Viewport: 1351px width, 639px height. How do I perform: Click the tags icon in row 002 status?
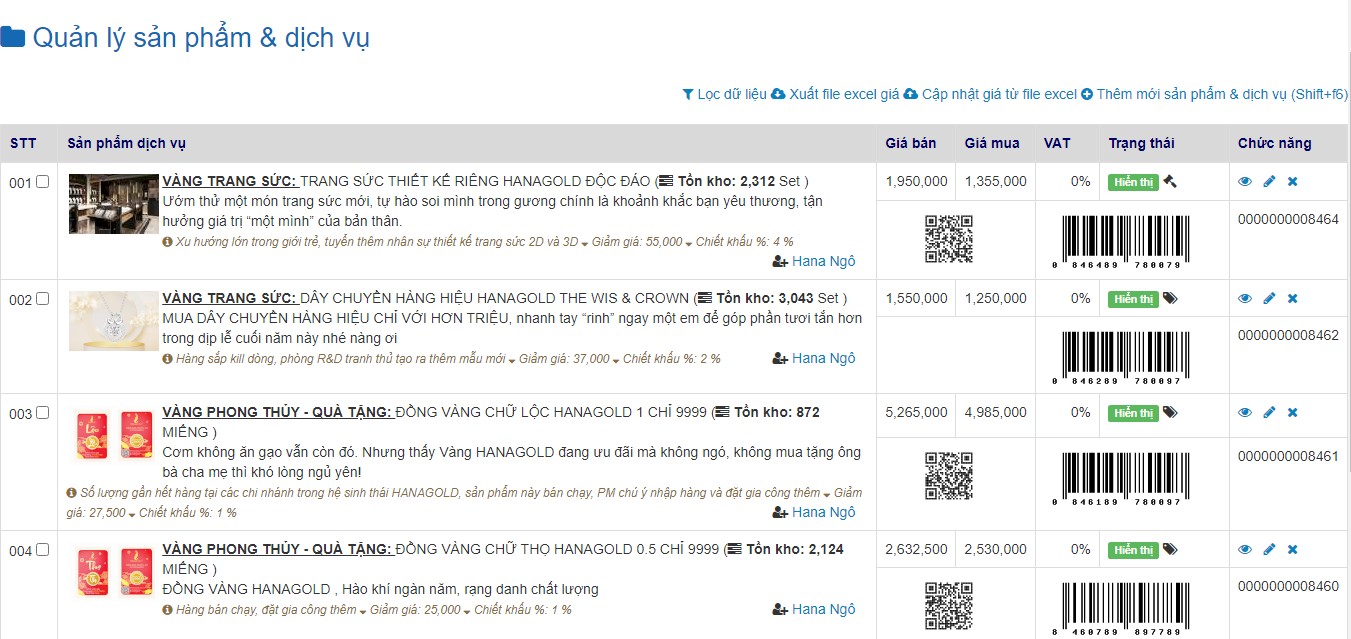coord(1170,299)
